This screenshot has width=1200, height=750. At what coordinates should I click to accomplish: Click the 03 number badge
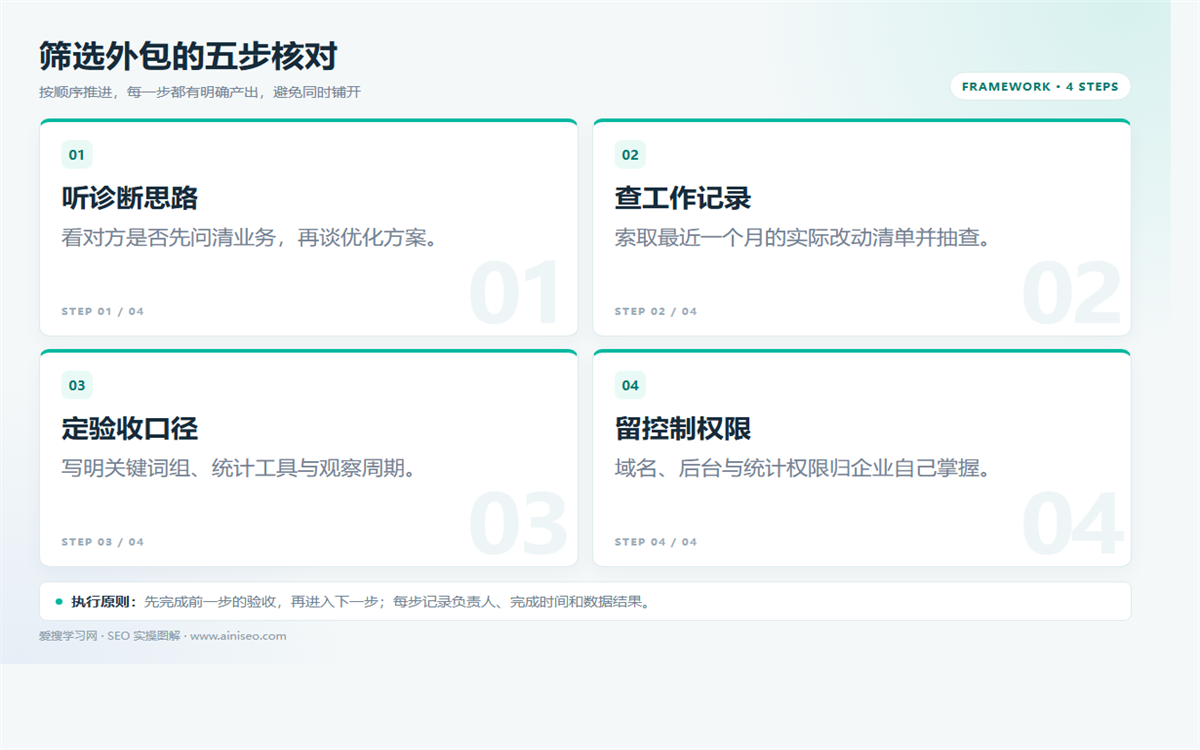click(77, 385)
